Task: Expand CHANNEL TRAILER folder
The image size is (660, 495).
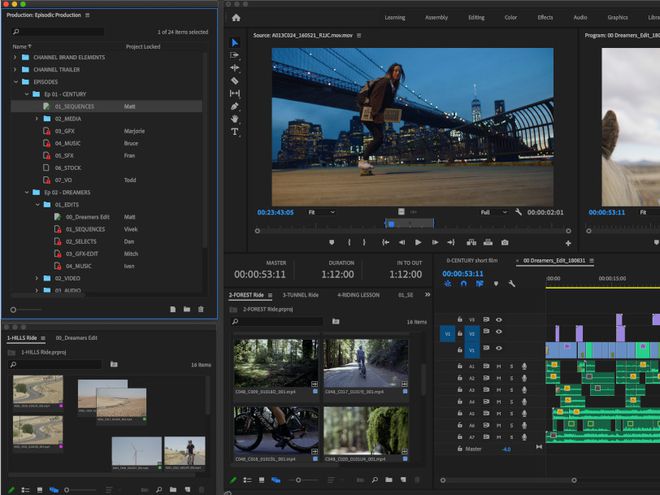Action: click(15, 69)
